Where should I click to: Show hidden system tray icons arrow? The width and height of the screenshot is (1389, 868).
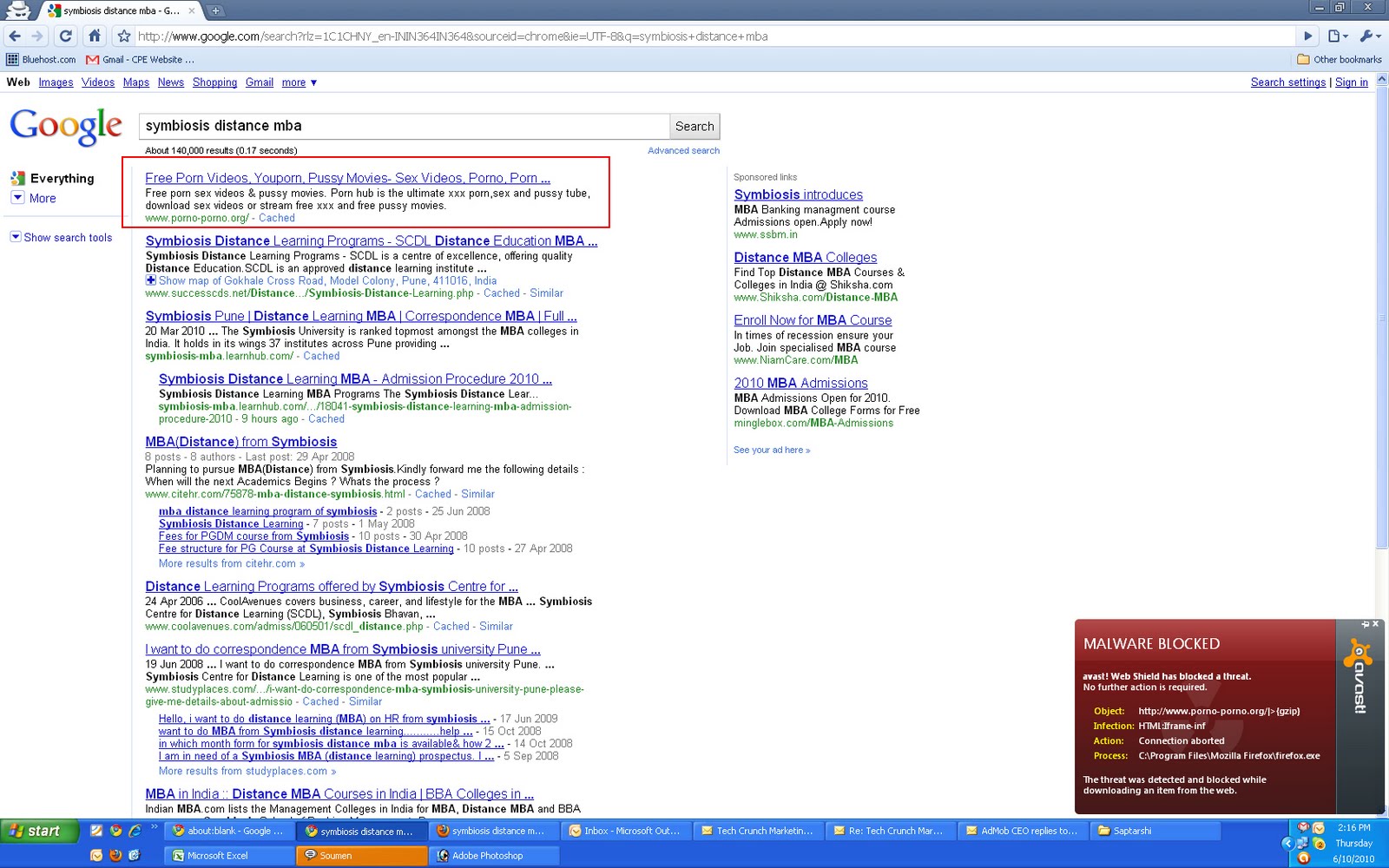click(1288, 843)
